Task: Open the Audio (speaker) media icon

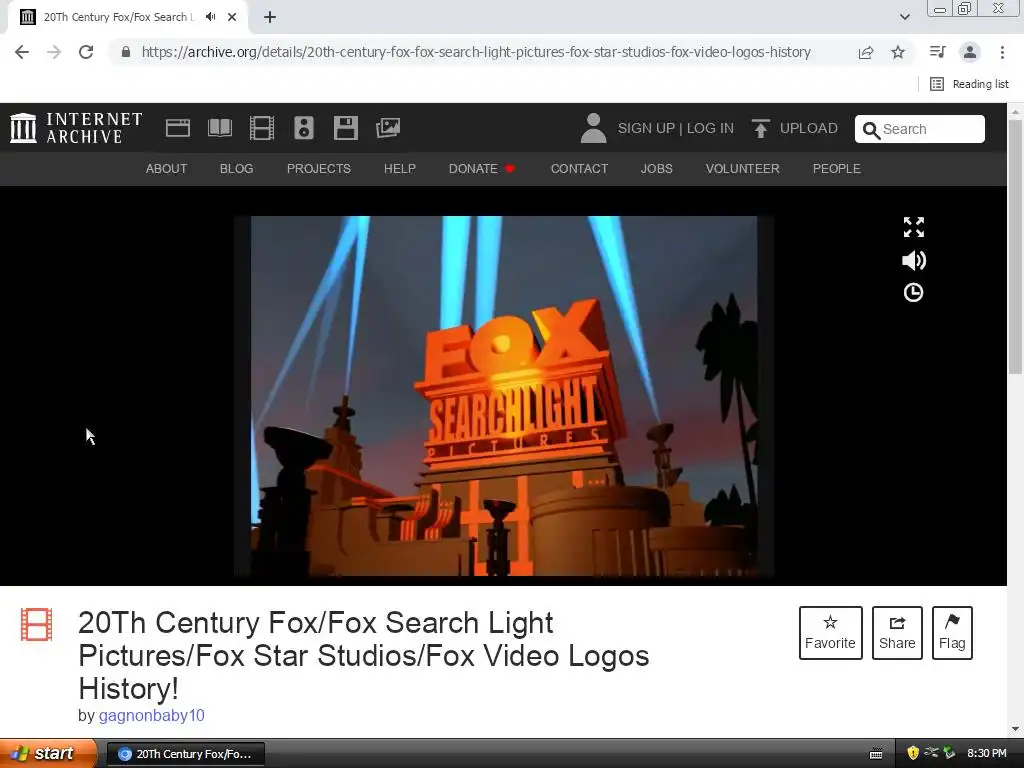Action: (x=304, y=128)
